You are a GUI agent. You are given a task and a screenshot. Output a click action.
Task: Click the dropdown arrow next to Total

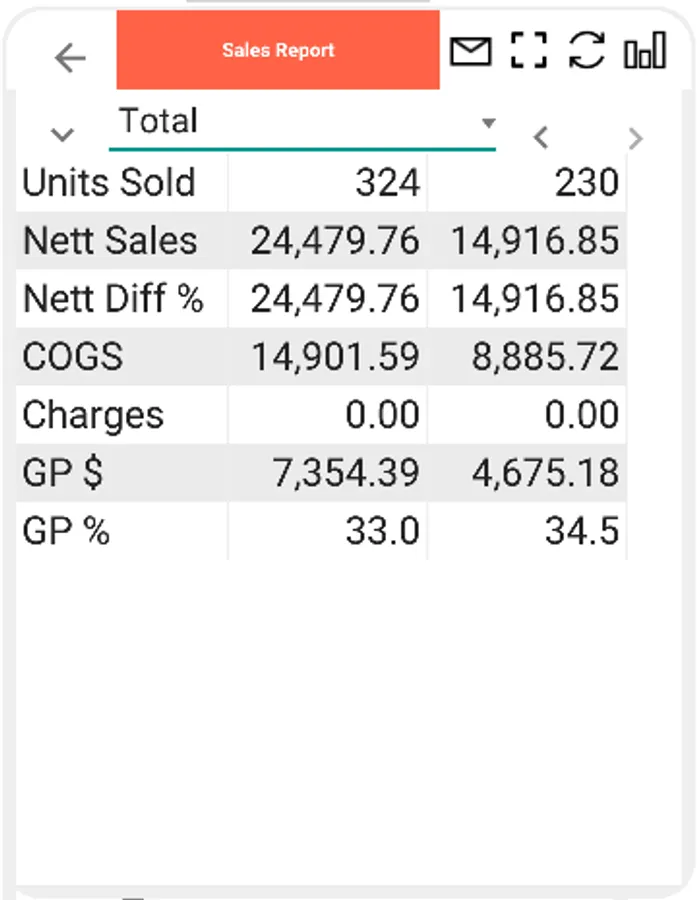point(488,123)
